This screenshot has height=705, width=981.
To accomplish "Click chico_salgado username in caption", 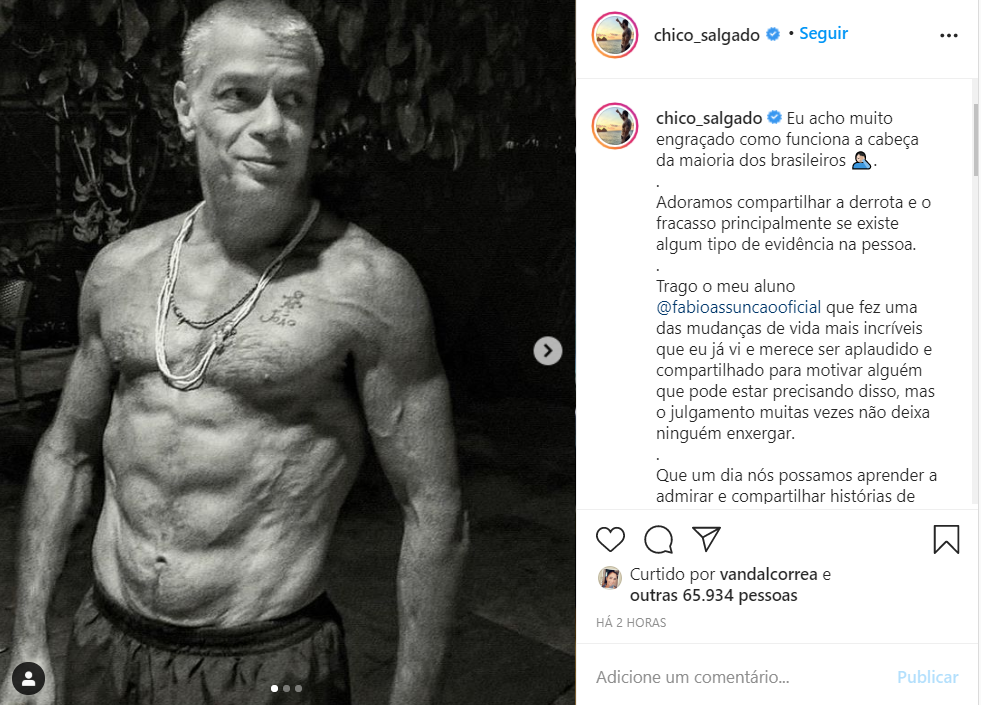I will tap(709, 118).
